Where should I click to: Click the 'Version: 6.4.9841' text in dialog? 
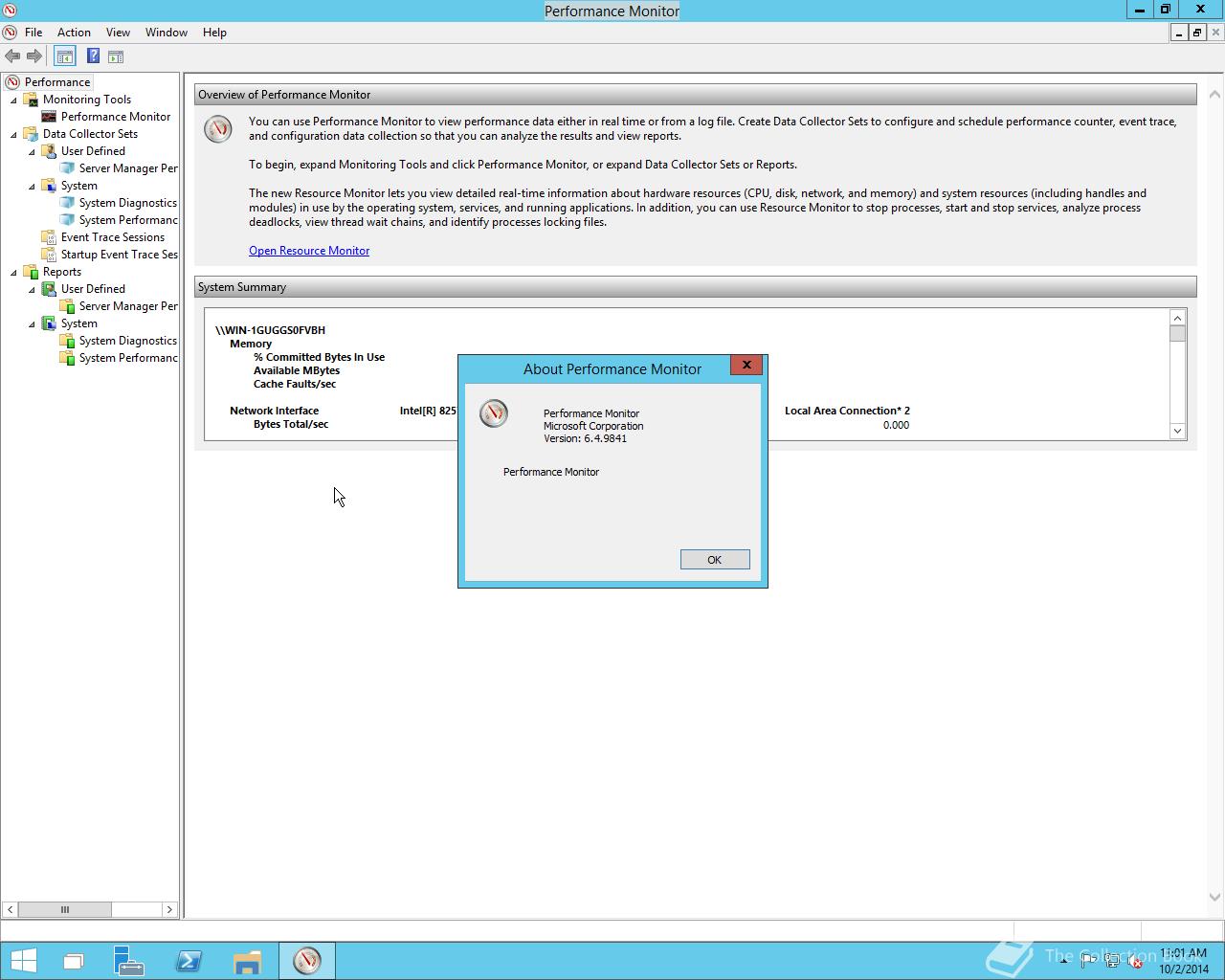pos(586,438)
